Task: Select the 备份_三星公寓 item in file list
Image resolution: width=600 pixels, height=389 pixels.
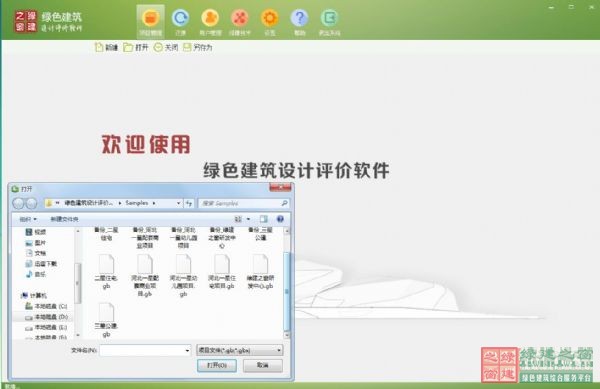Action: click(260, 234)
